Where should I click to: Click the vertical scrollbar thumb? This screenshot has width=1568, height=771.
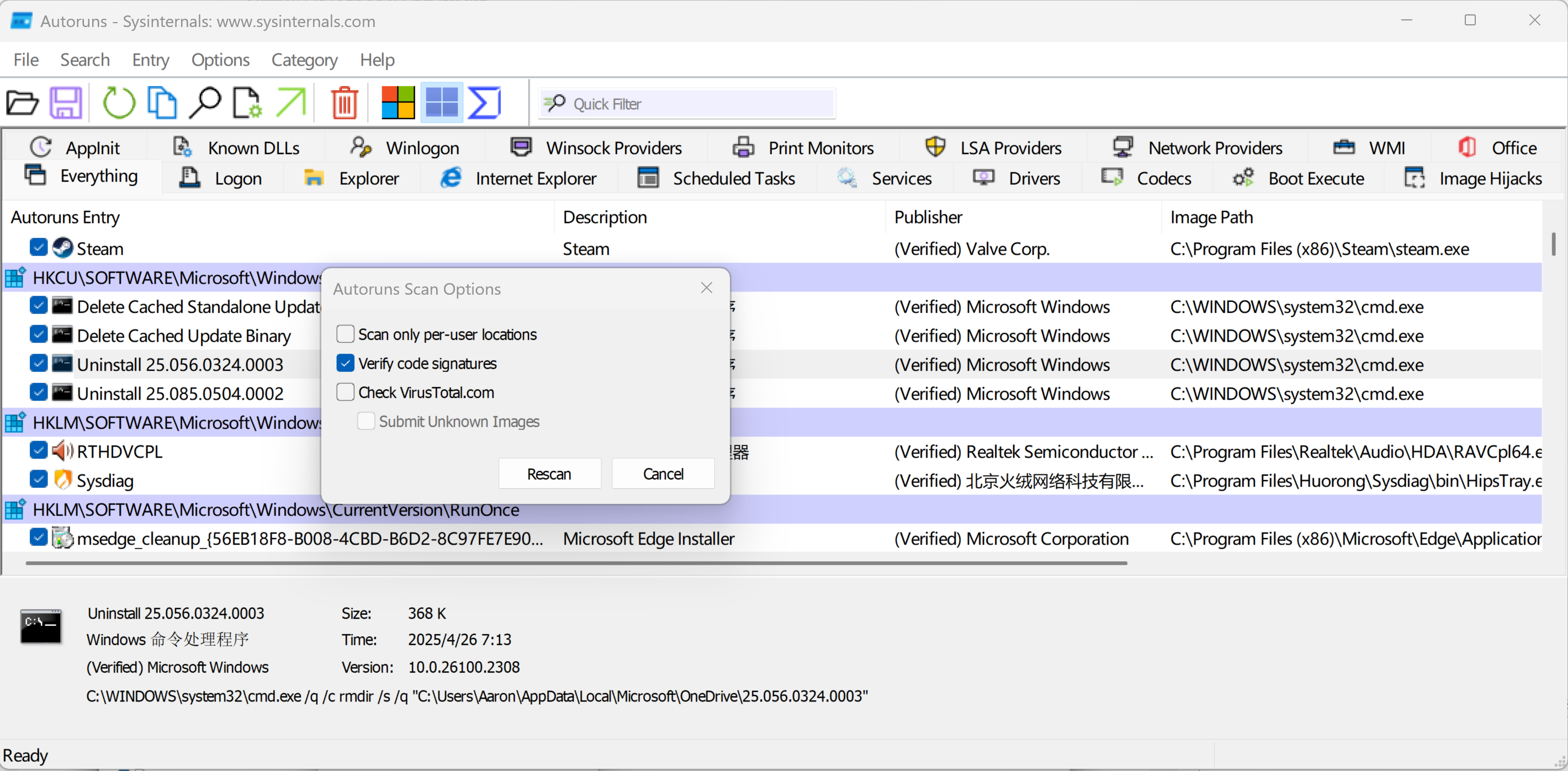coord(1553,244)
